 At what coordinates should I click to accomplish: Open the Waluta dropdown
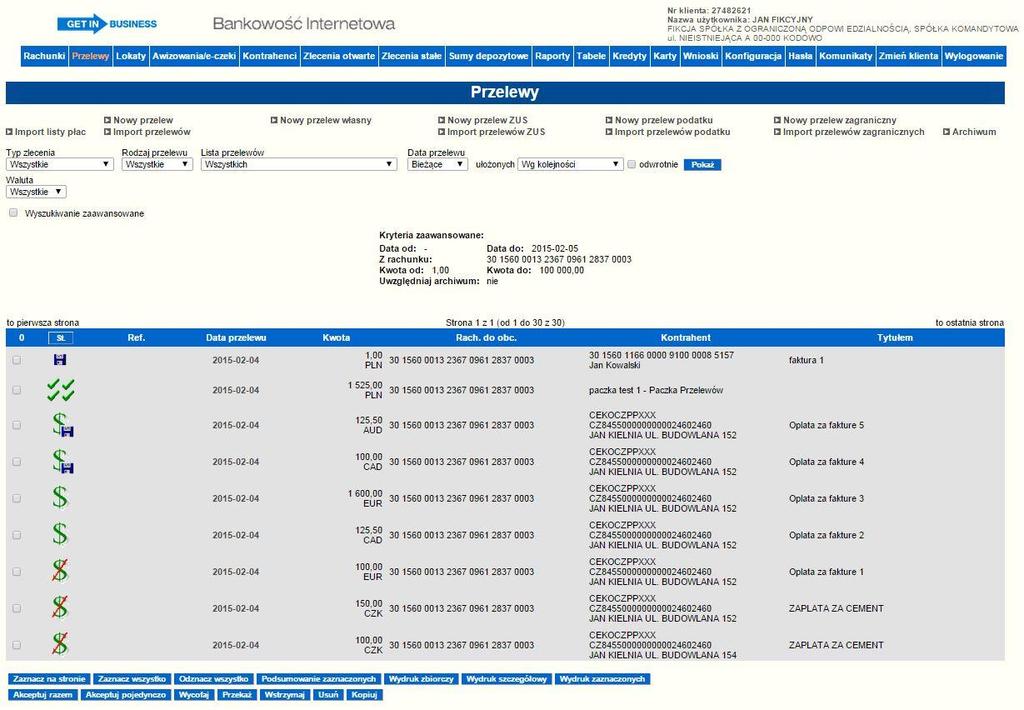coord(36,192)
